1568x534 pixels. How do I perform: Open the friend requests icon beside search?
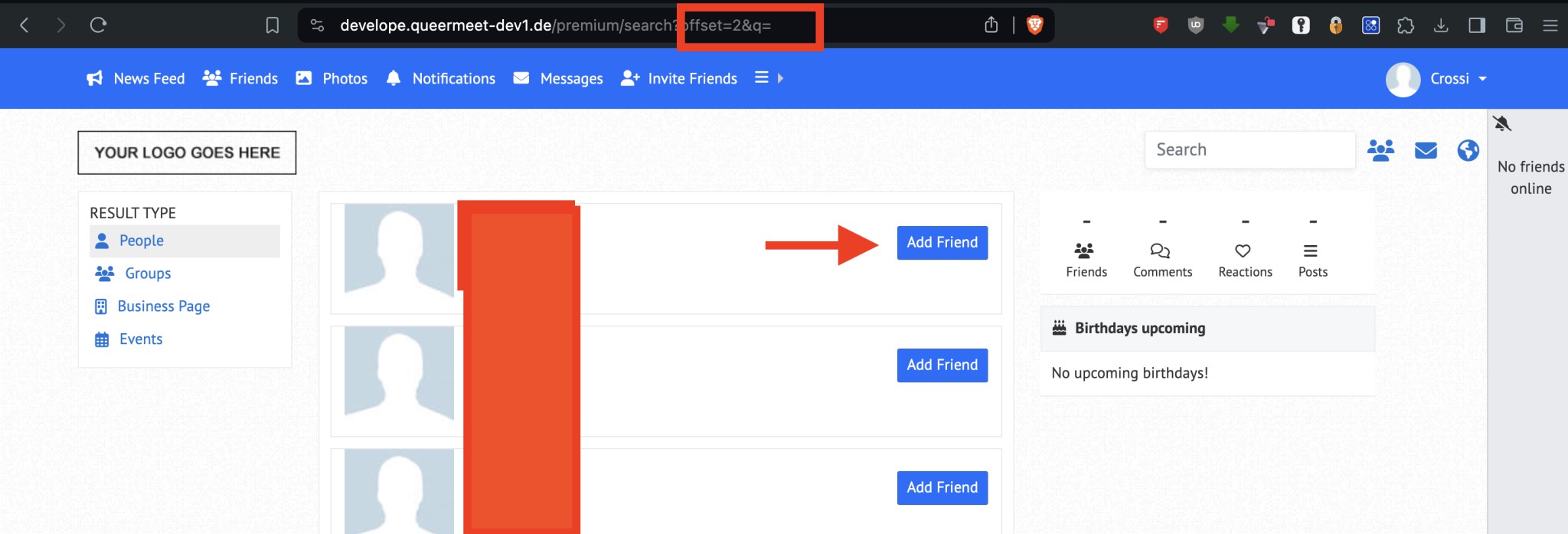(x=1380, y=150)
